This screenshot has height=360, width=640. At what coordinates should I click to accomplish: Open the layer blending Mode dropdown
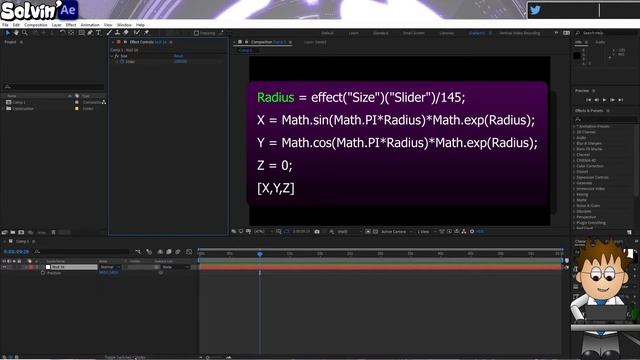coord(110,267)
